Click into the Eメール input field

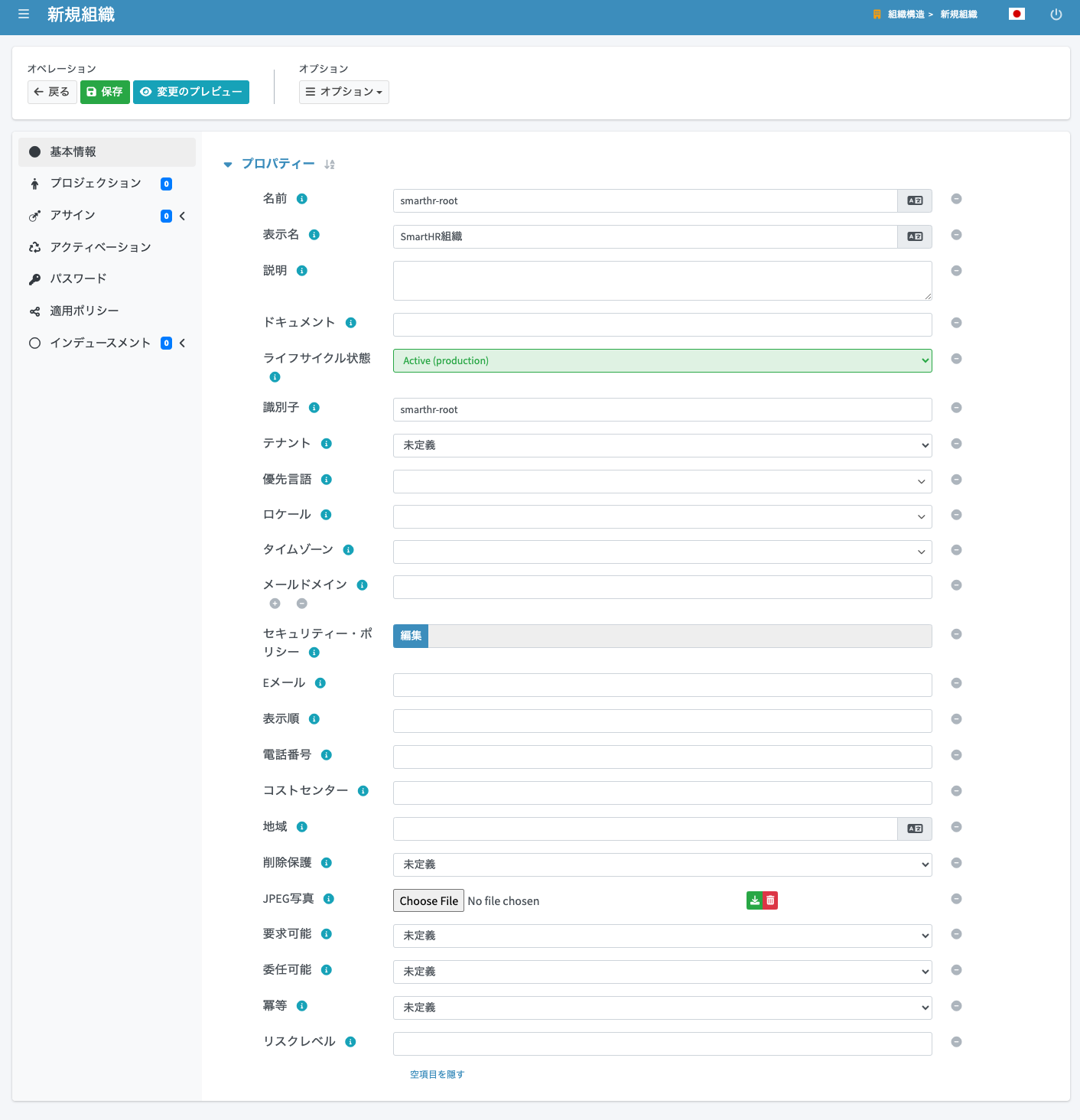662,685
